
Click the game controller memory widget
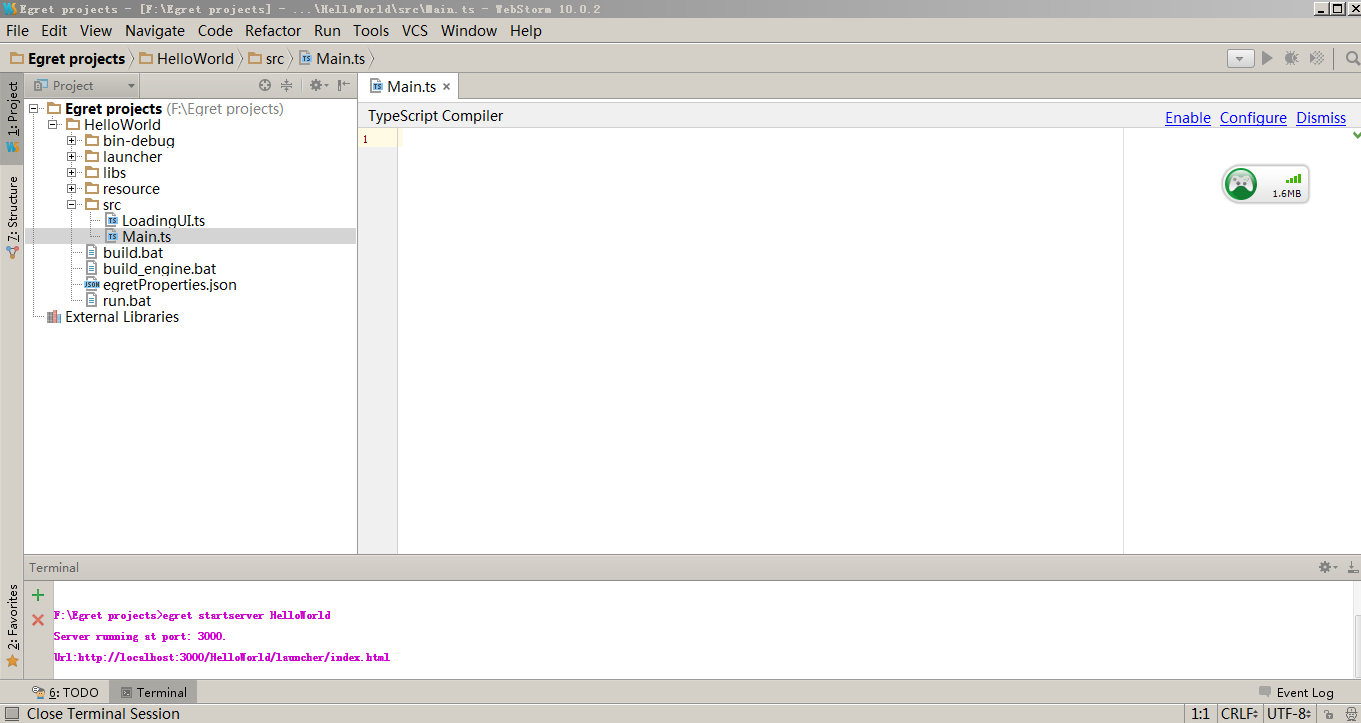(x=1265, y=185)
